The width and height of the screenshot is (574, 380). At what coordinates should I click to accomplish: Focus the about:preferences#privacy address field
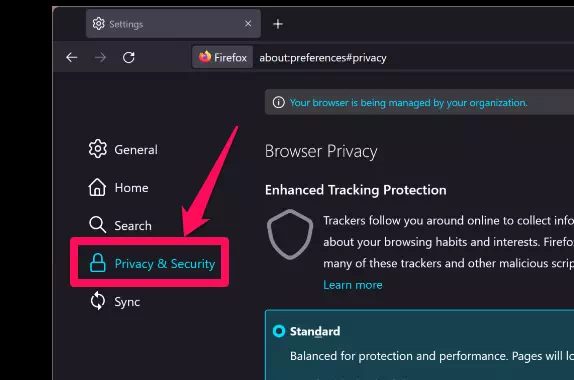coord(414,58)
